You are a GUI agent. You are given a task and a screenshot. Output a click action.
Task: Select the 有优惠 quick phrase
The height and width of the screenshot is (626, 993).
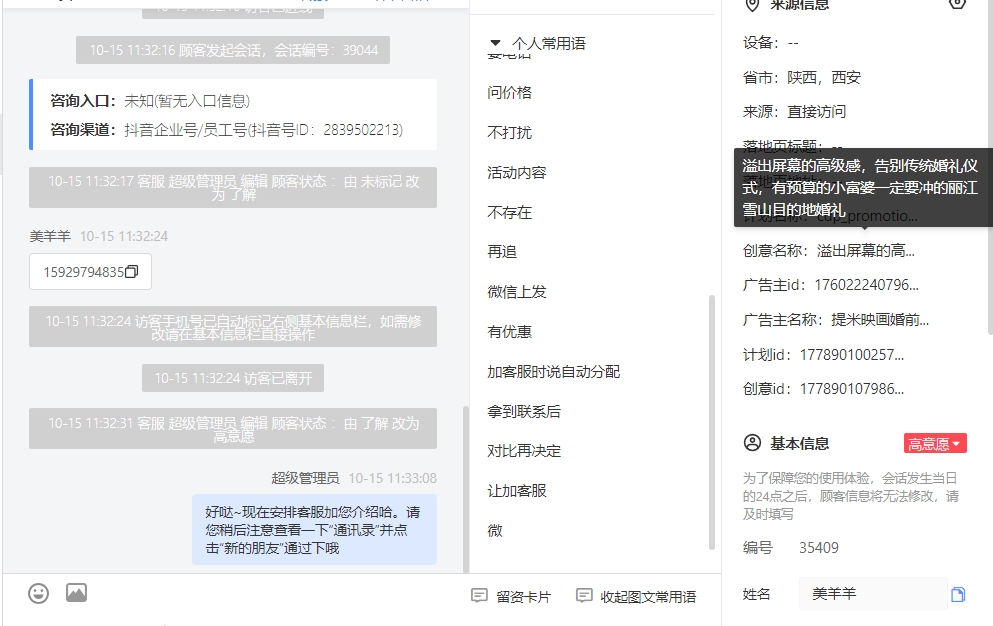click(x=509, y=331)
